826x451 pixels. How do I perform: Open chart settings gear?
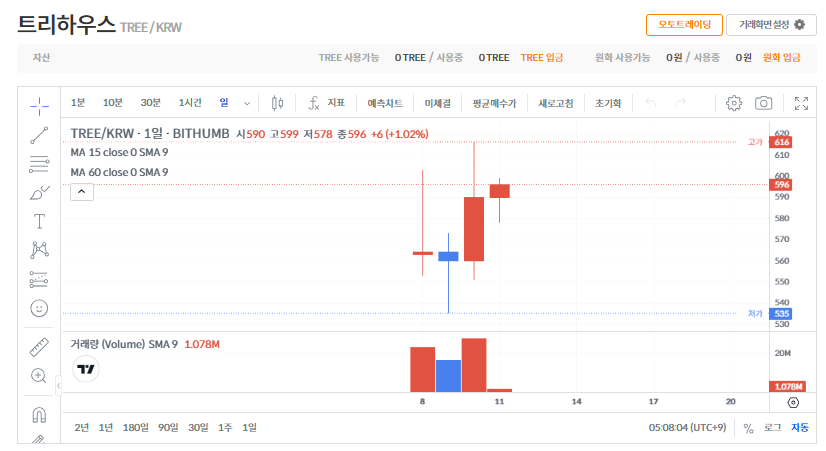734,103
